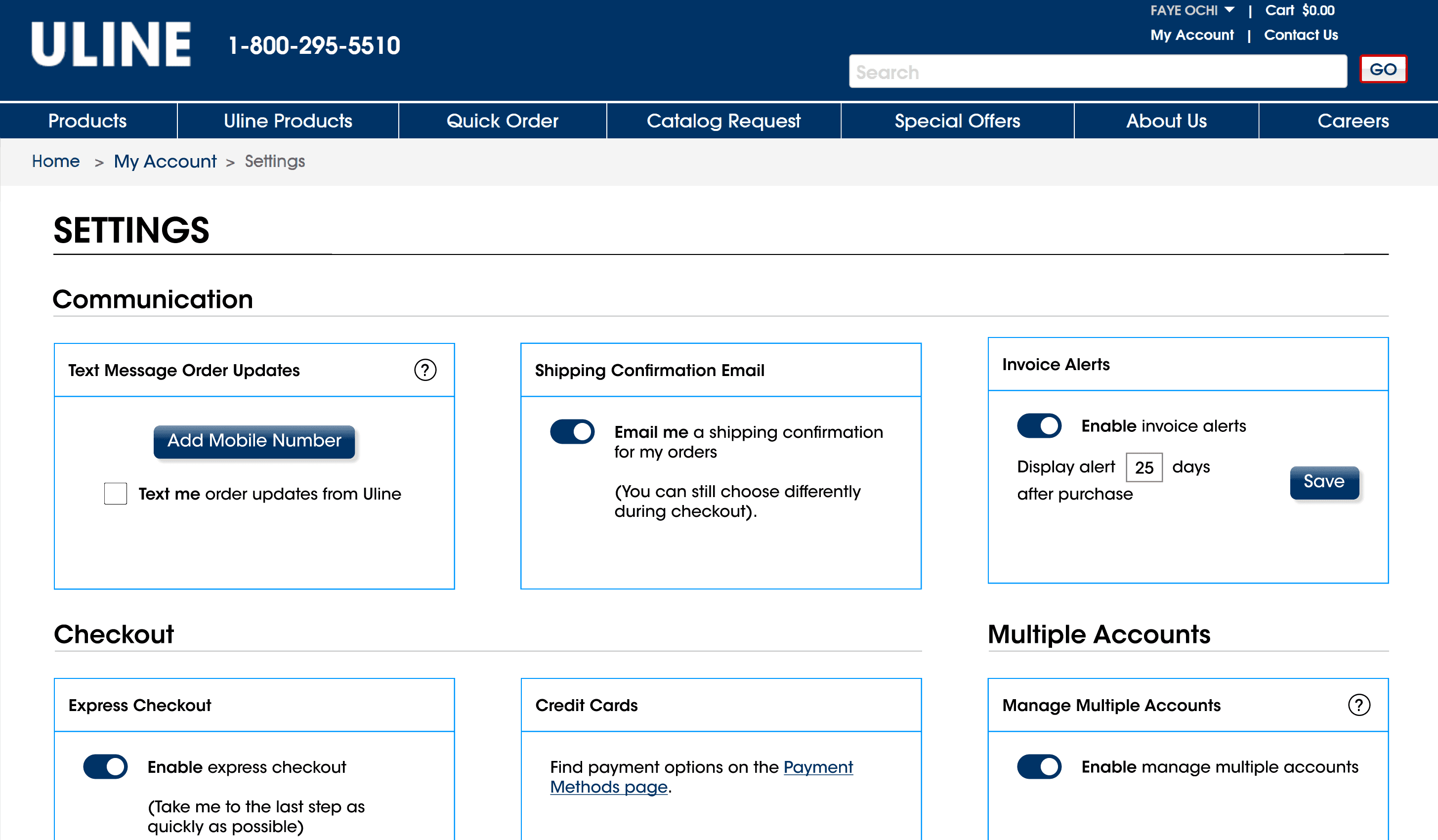This screenshot has height=840, width=1438.
Task: Open help for Manage Multiple Accounts
Action: point(1358,705)
